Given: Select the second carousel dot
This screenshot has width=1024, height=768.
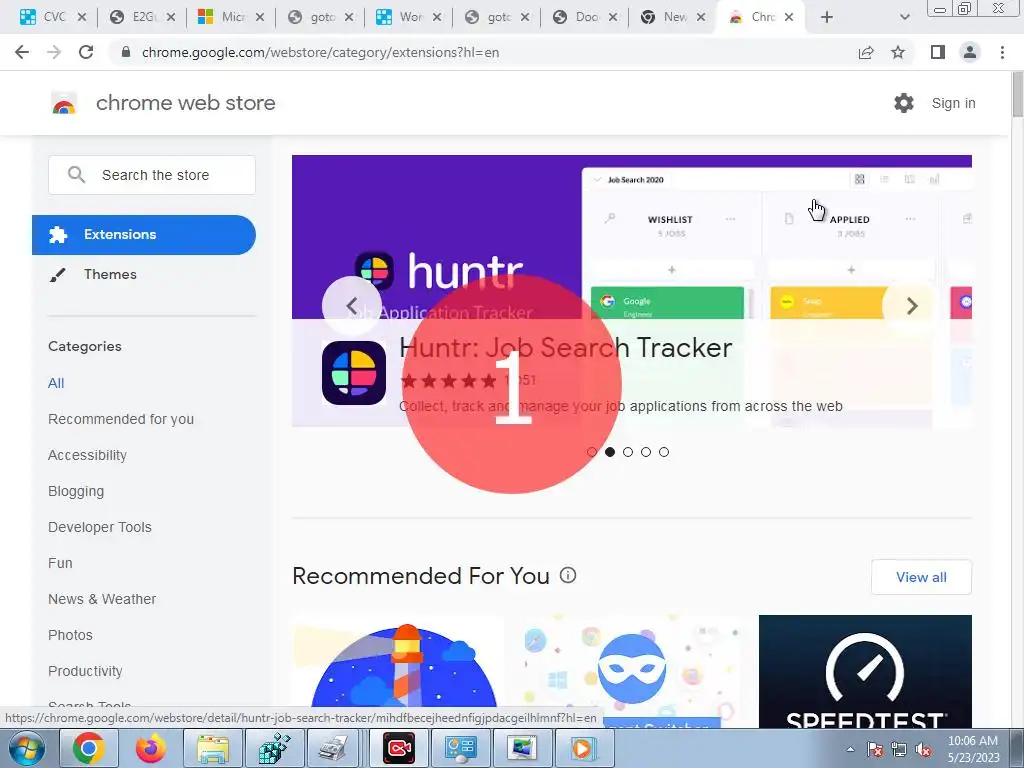Looking at the screenshot, I should pyautogui.click(x=610, y=452).
